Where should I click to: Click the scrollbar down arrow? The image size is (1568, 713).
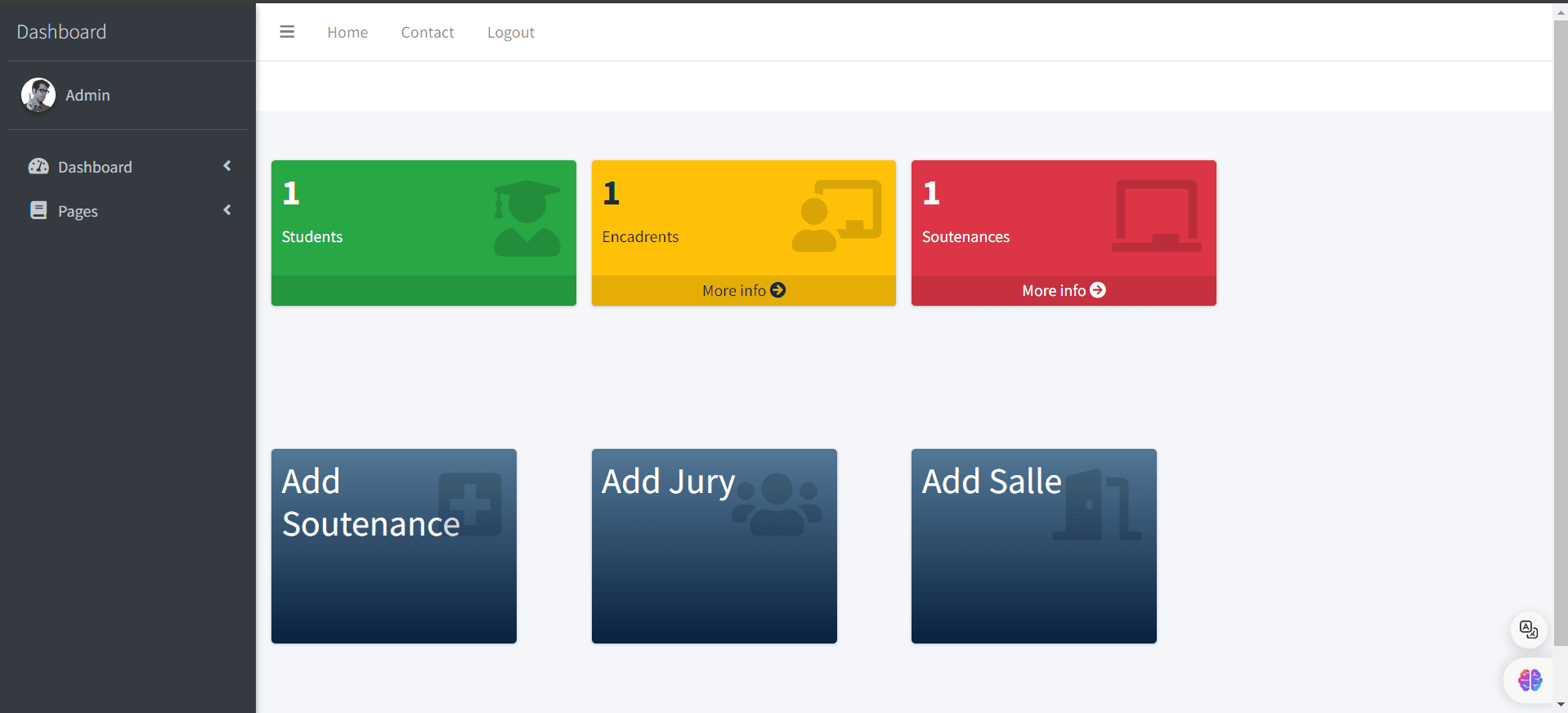1561,704
